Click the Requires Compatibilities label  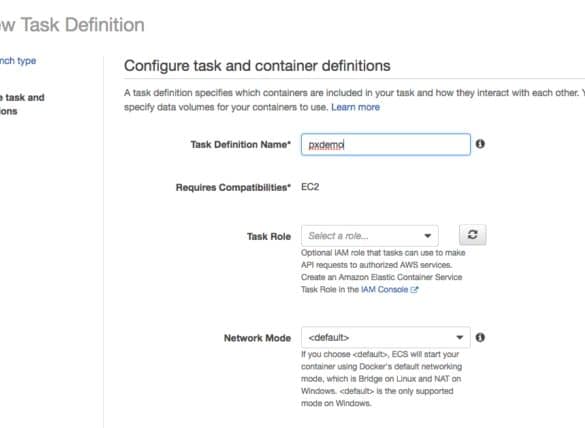[233, 187]
